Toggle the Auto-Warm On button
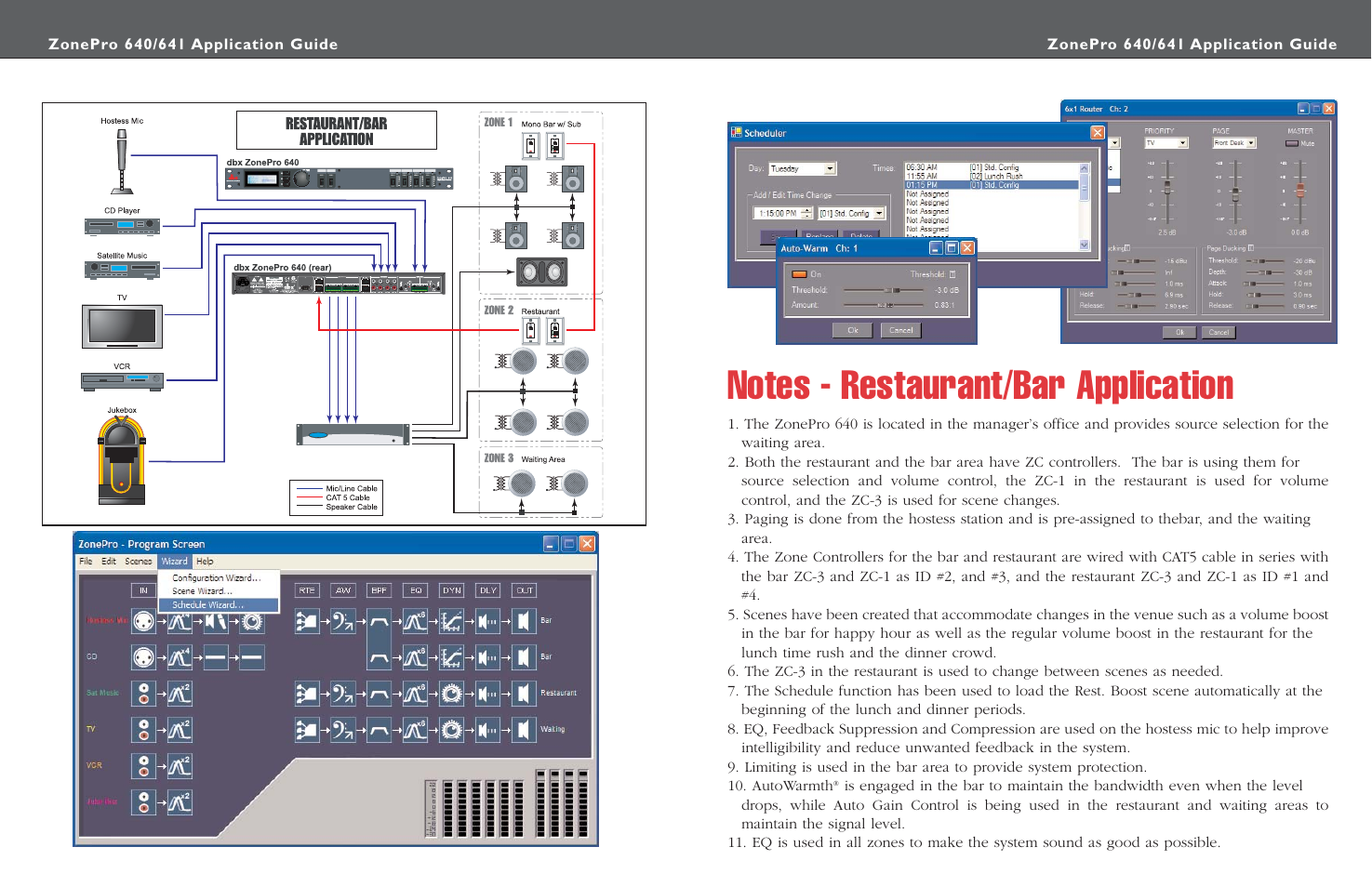 pos(798,274)
